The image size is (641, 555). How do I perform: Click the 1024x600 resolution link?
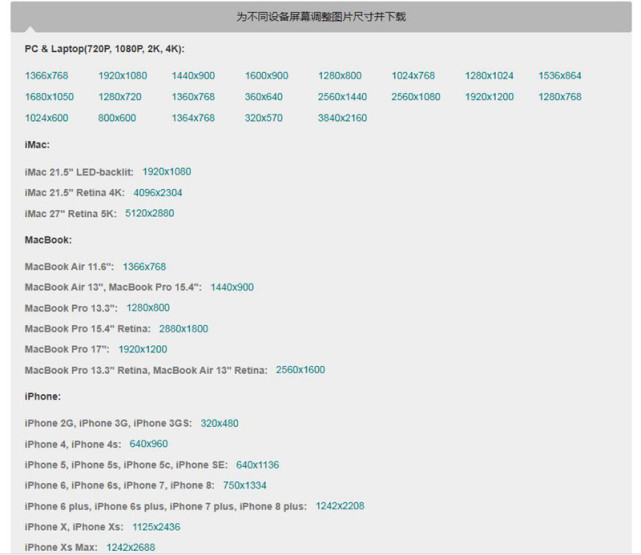pyautogui.click(x=47, y=118)
